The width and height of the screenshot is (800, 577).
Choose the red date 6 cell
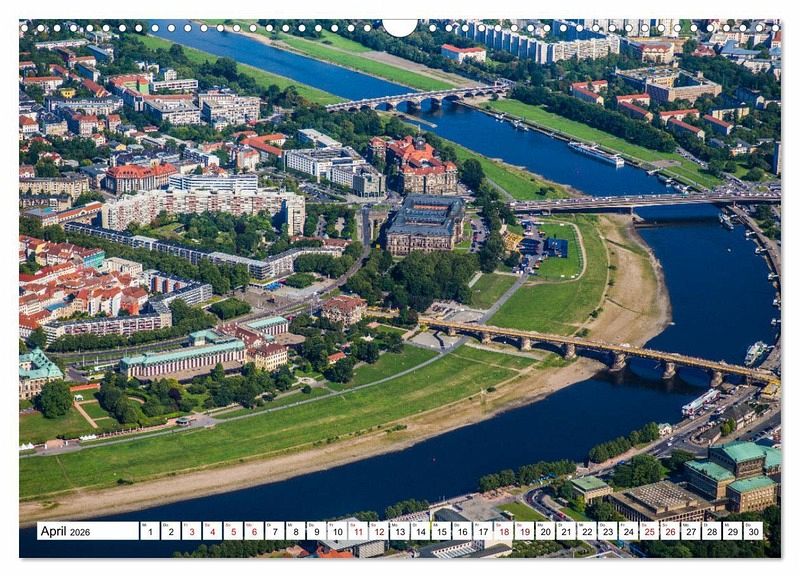click(254, 531)
